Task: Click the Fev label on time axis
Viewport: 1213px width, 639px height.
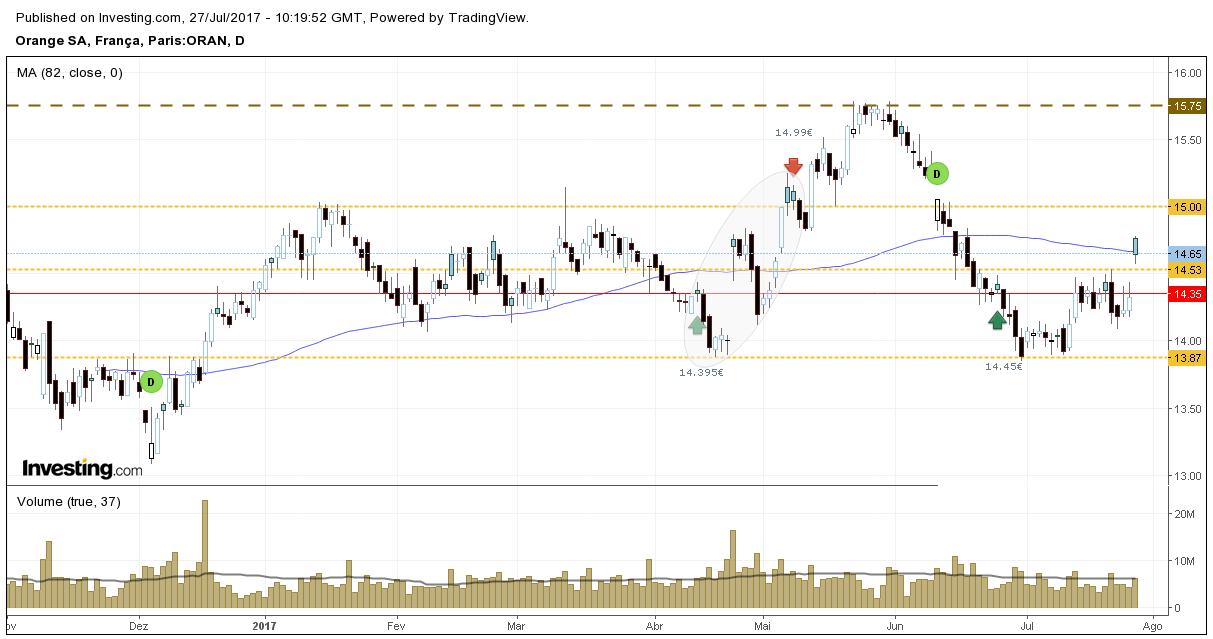Action: click(395, 626)
